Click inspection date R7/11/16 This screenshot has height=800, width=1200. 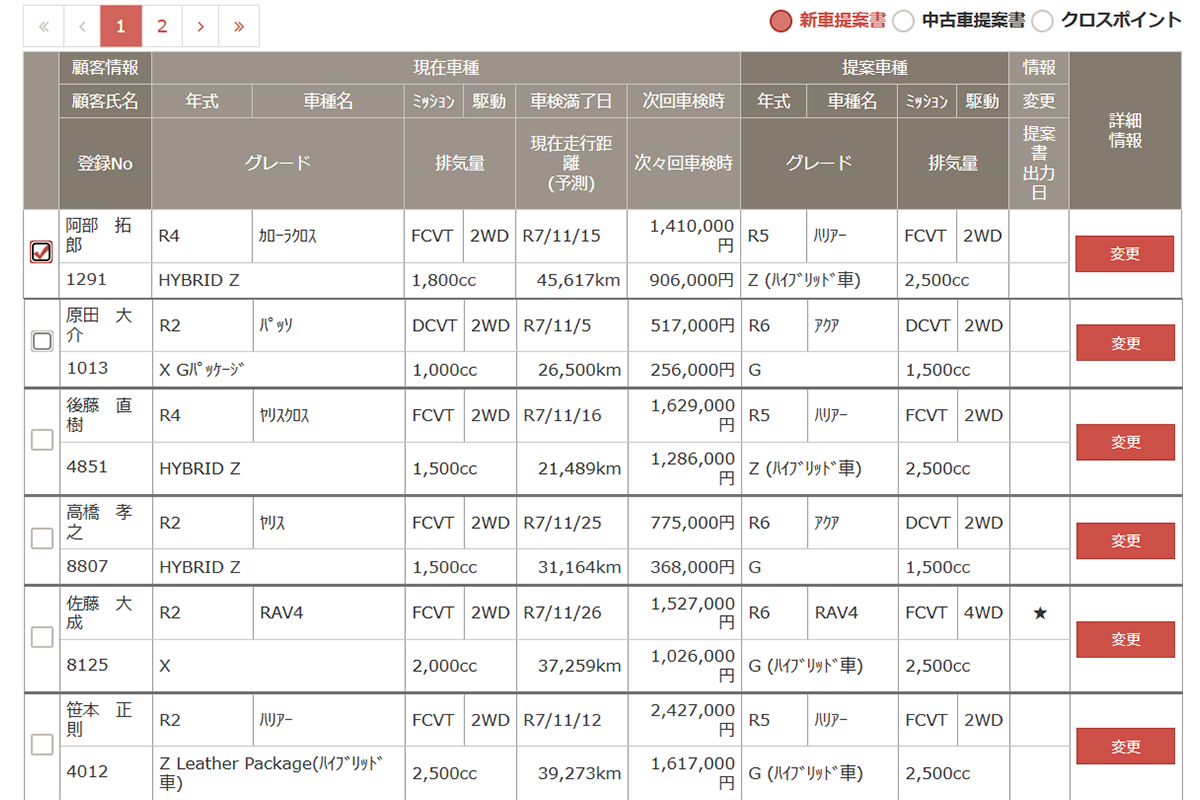tap(562, 415)
